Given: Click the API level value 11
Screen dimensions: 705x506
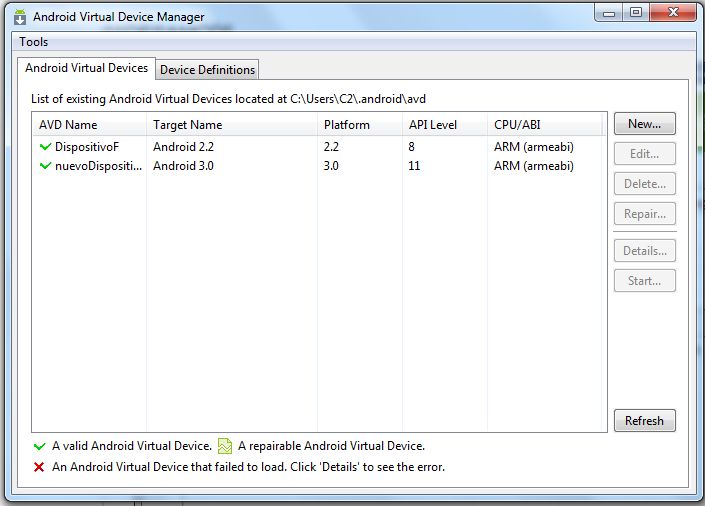Looking at the screenshot, I should pos(414,166).
